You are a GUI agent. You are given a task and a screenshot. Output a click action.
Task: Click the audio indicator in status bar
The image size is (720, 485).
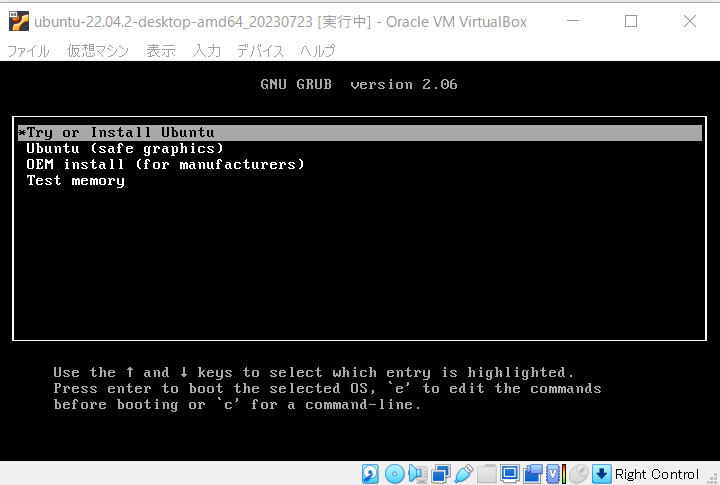417,474
